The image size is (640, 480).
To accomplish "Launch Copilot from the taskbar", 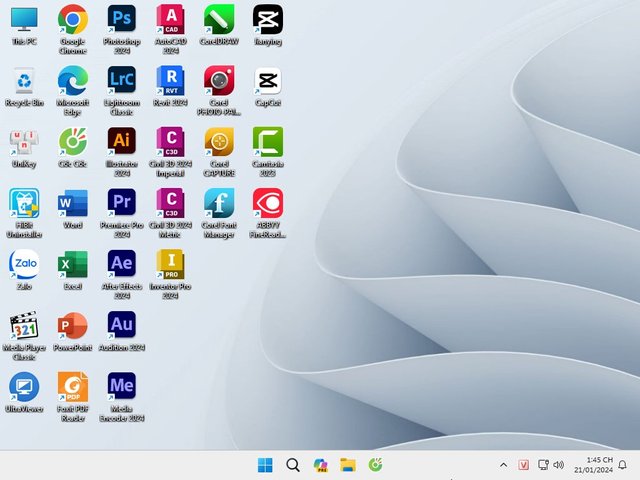I will [x=320, y=465].
